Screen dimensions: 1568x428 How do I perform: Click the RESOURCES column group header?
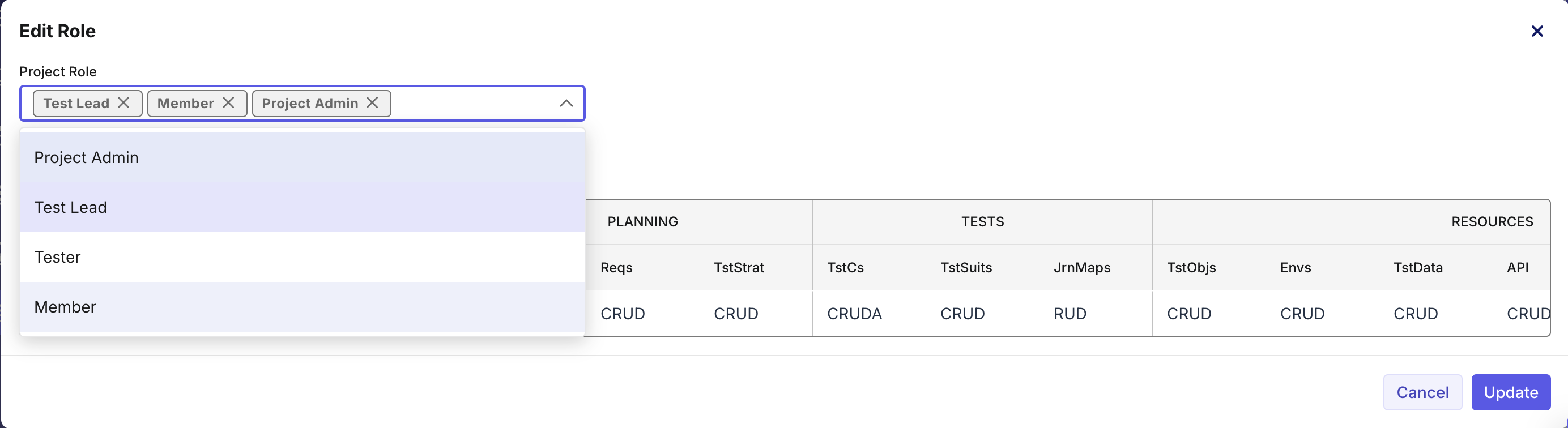(1492, 222)
